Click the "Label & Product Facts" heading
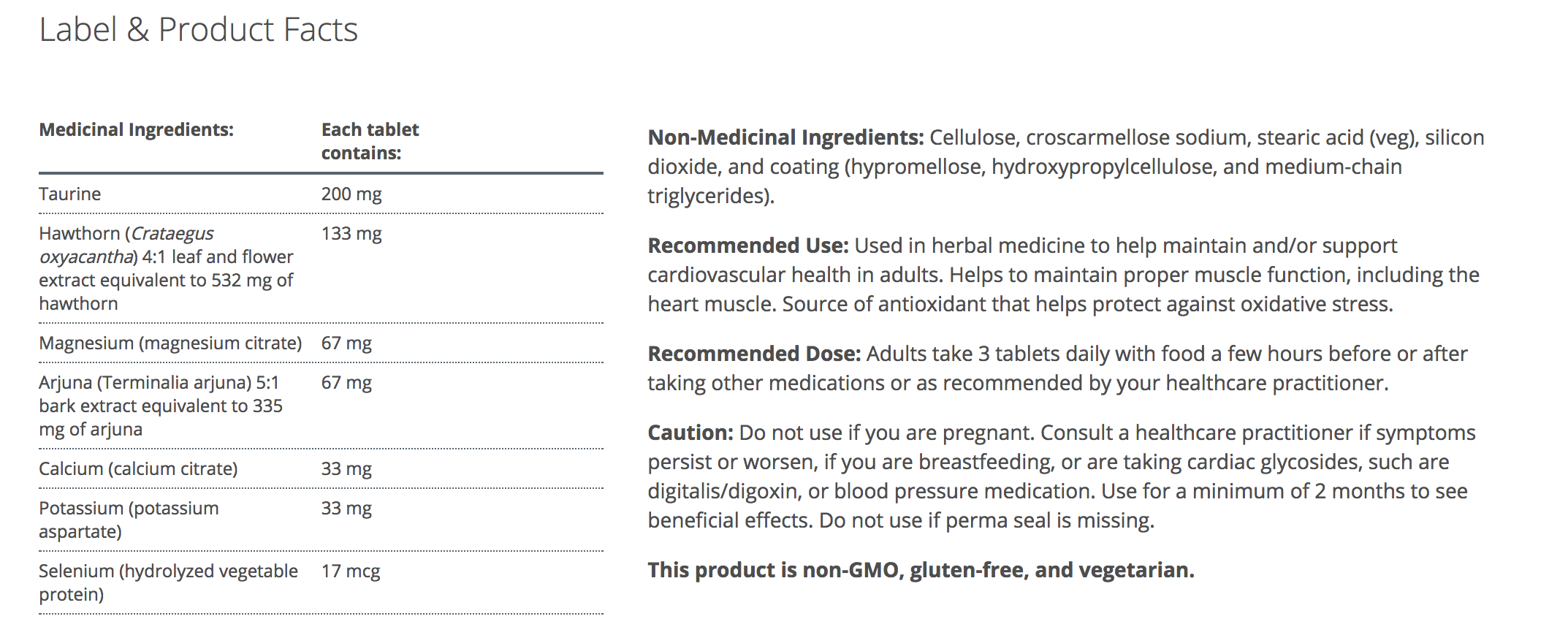The image size is (1568, 627). click(x=198, y=31)
